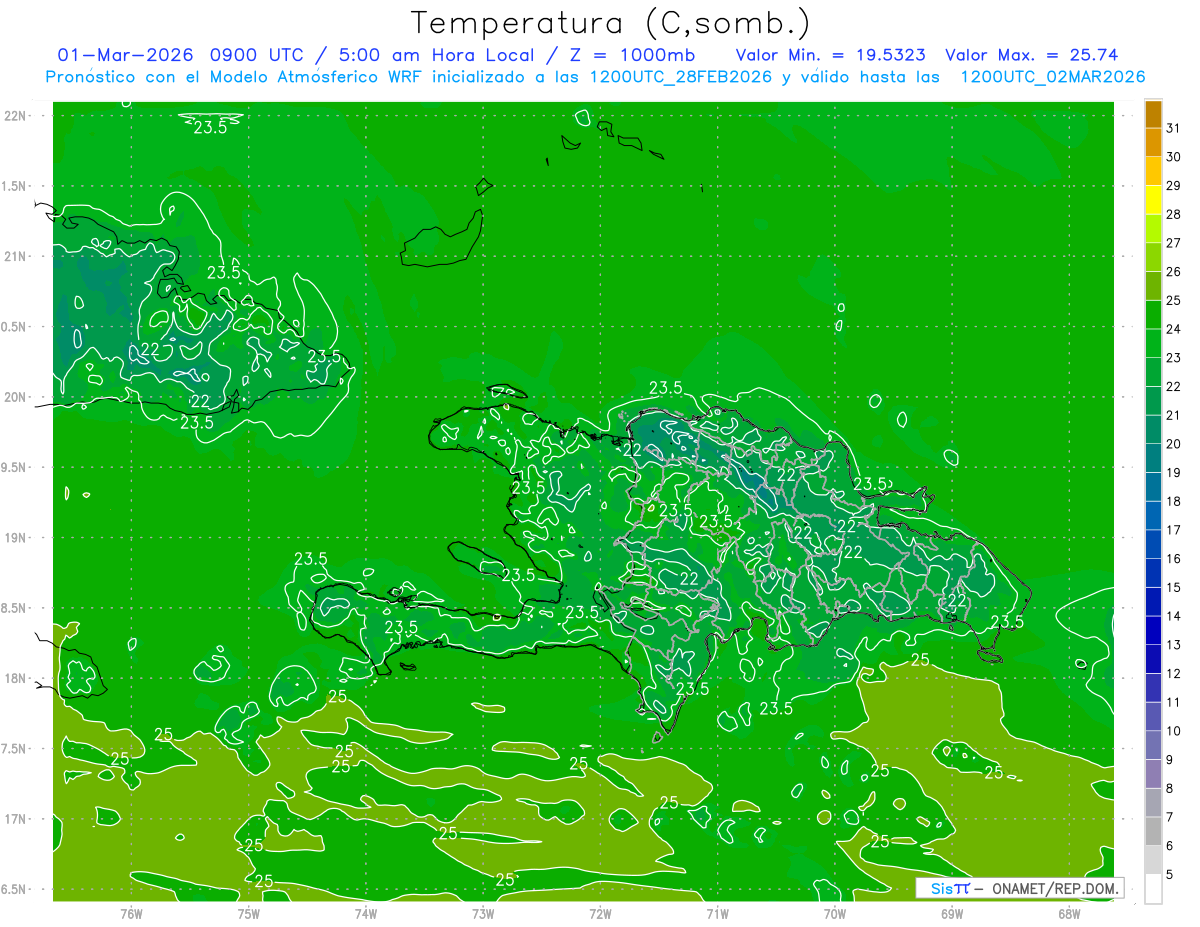Click the '20N' latitude axis label
Image resolution: width=1200 pixels, height=927 pixels.
14,397
